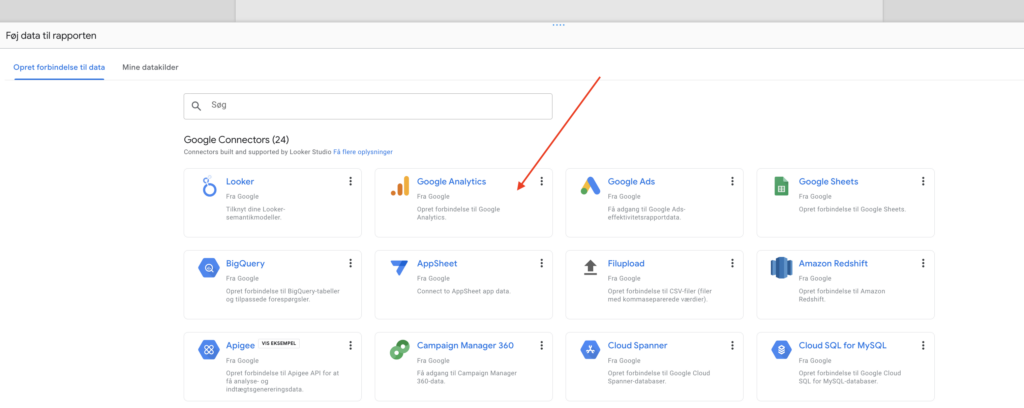Follow the Få flere oplysninger link
Screen dimensions: 1024x408
point(363,151)
